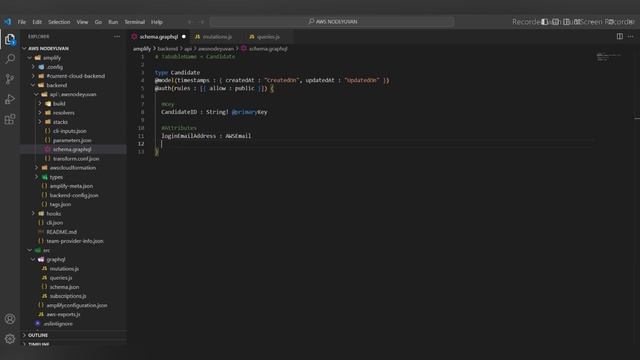Go forward with the navigation arrow
Image resolution: width=640 pixels, height=360 pixels.
coord(202,22)
